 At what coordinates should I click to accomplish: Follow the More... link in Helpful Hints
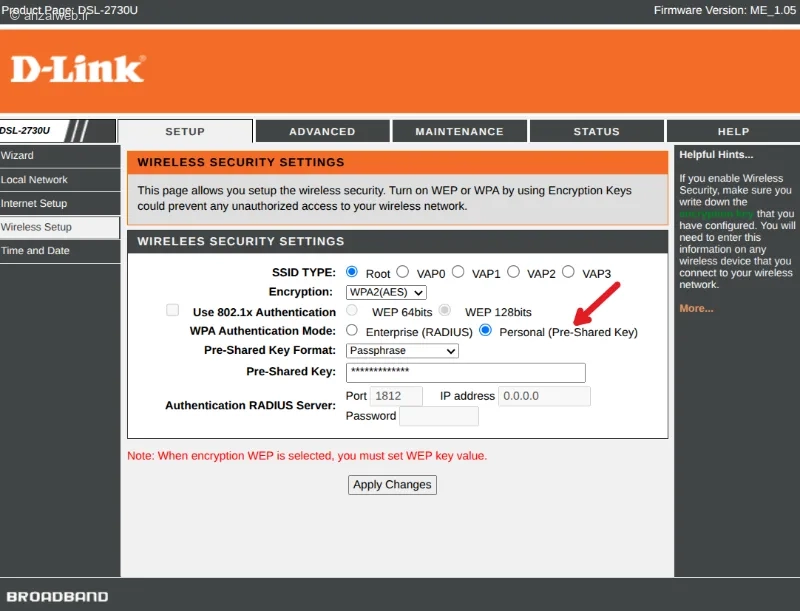tap(696, 309)
